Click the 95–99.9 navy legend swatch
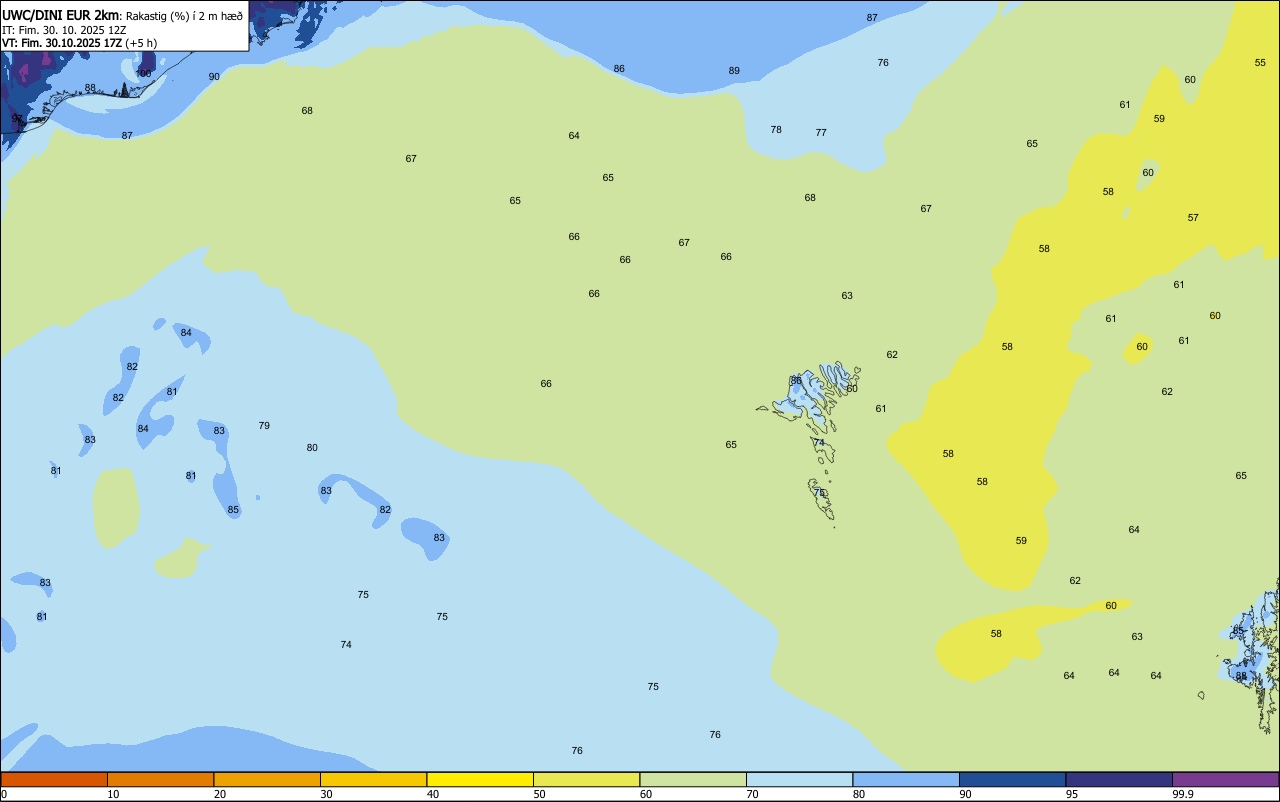The height and width of the screenshot is (802, 1280). pos(1119,779)
